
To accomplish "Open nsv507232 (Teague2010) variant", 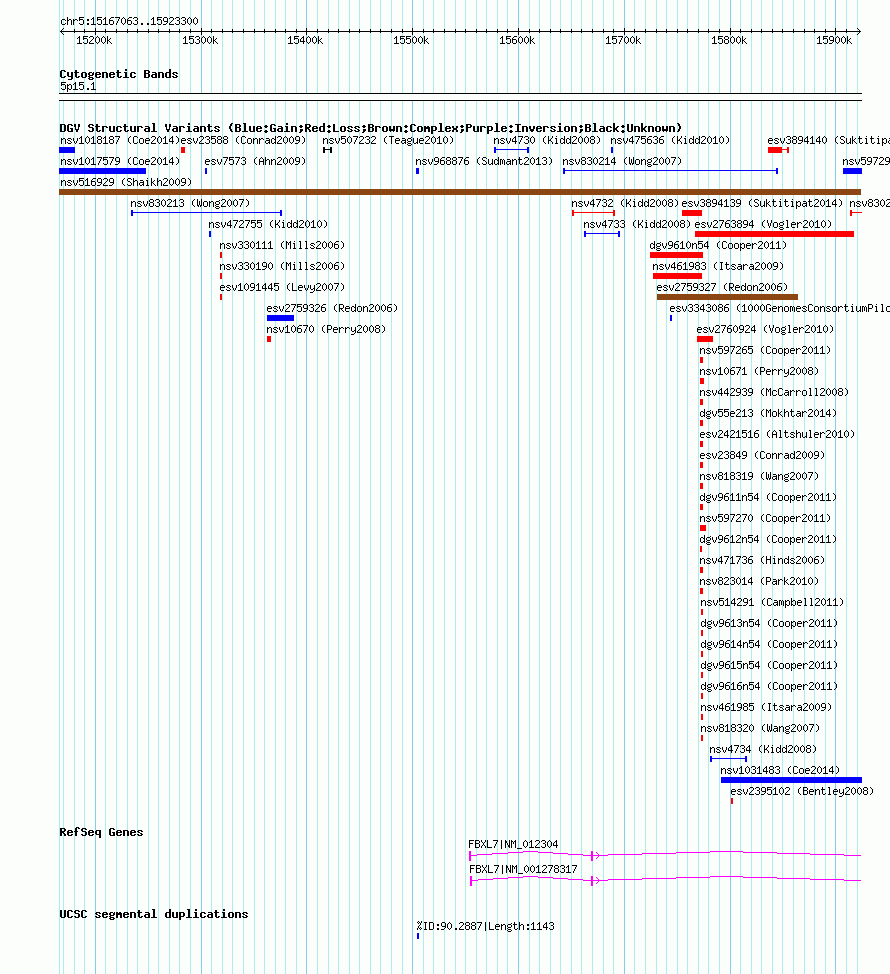I will point(388,140).
